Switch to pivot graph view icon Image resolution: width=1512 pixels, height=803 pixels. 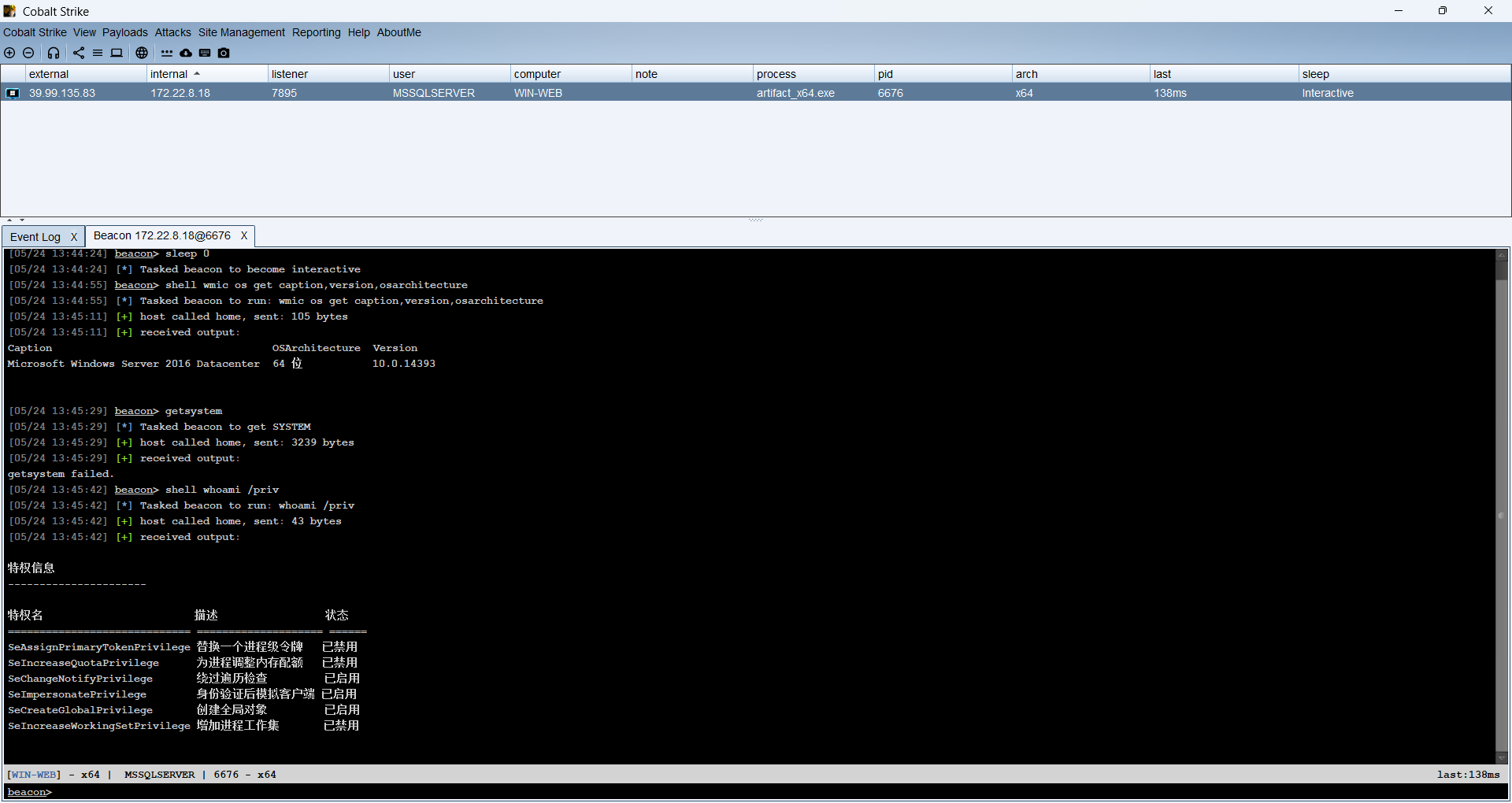[x=79, y=53]
